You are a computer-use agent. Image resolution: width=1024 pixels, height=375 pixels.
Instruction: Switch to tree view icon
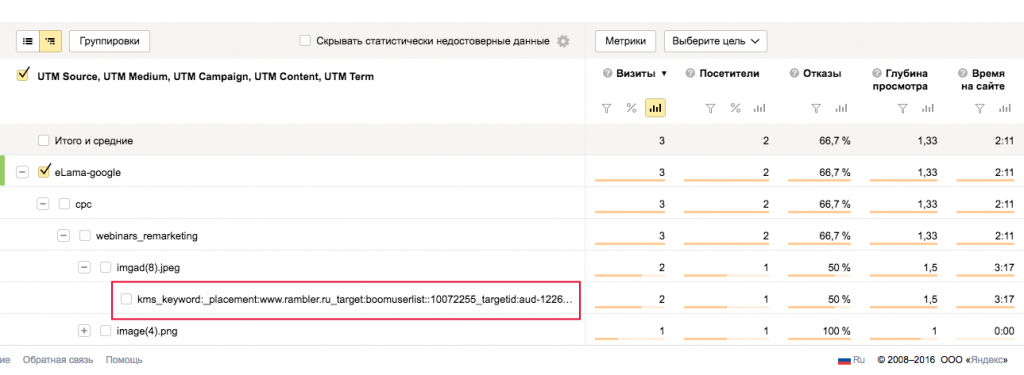click(x=50, y=41)
